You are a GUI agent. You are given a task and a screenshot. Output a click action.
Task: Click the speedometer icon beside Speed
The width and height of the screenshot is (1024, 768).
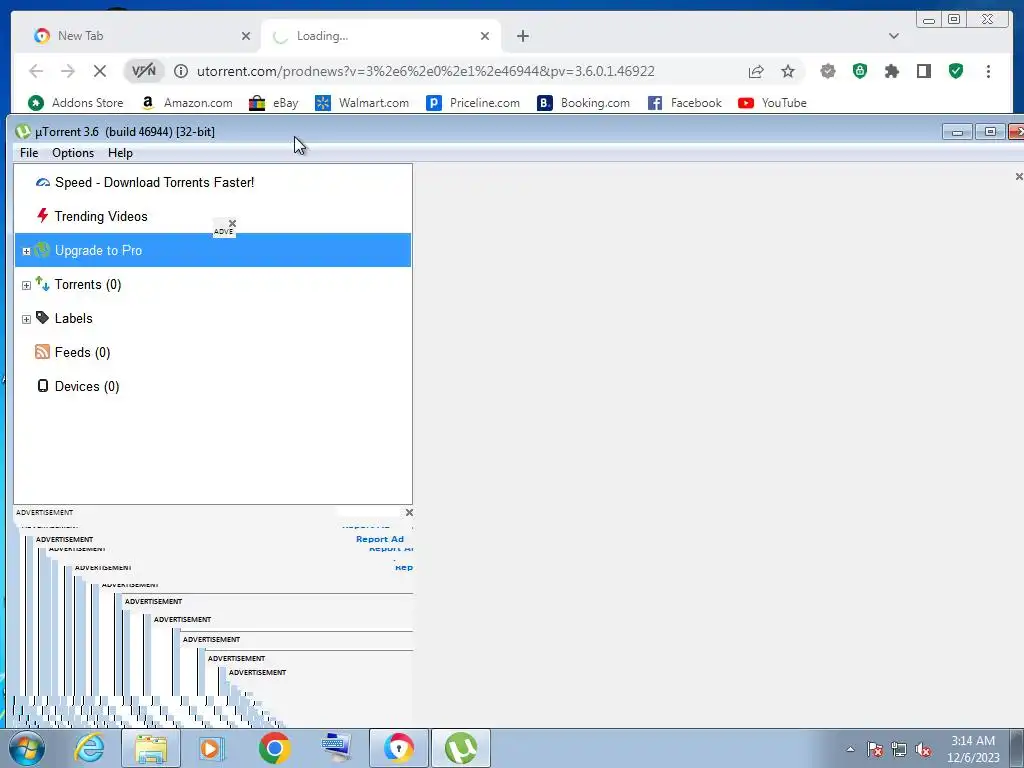point(42,182)
